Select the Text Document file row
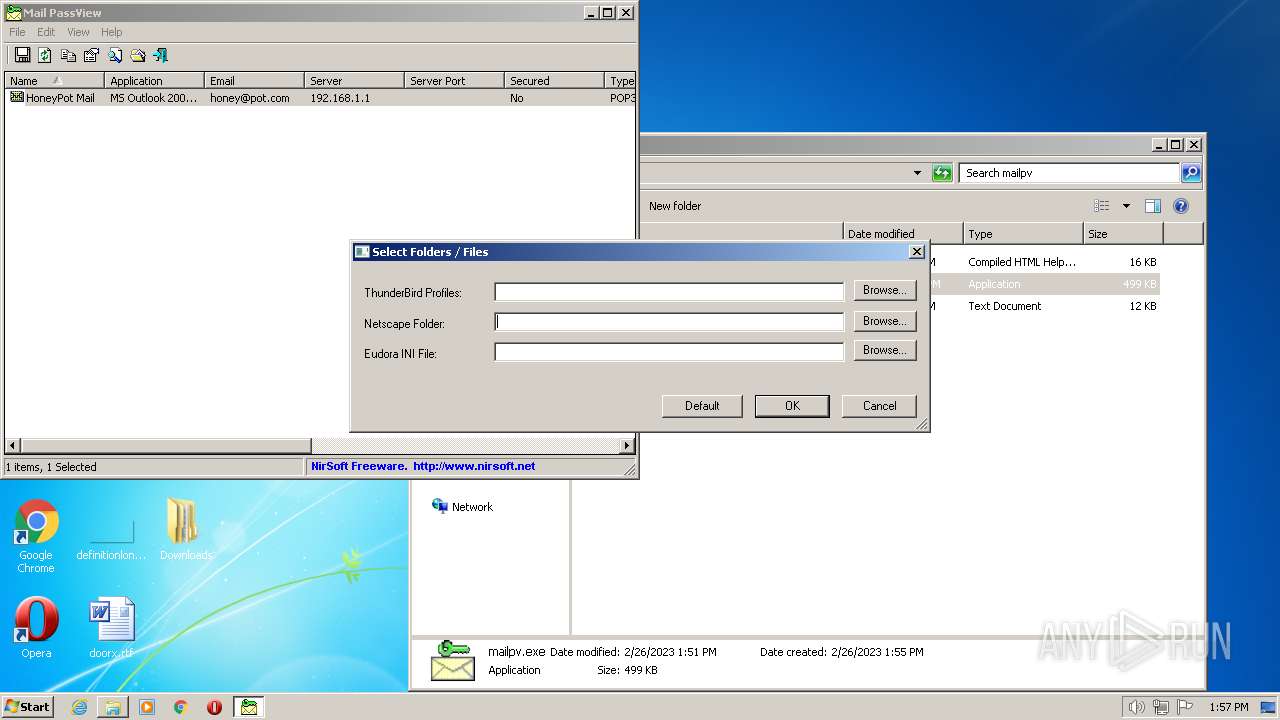The height and width of the screenshot is (720, 1280). tap(1045, 306)
